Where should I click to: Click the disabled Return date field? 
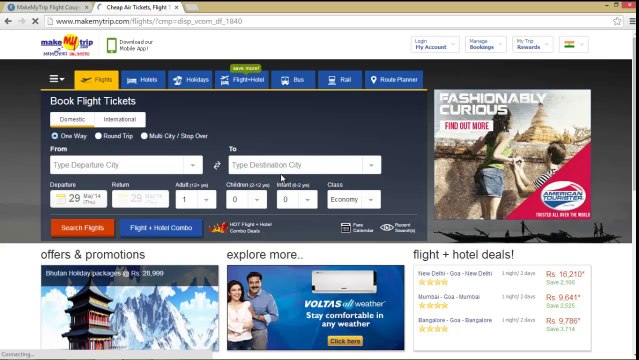tap(140, 199)
